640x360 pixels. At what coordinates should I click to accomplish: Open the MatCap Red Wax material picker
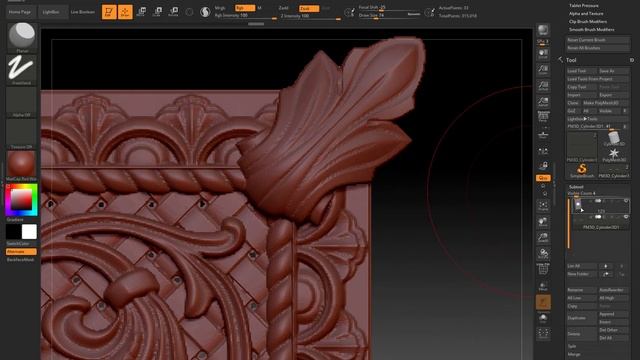pos(22,165)
